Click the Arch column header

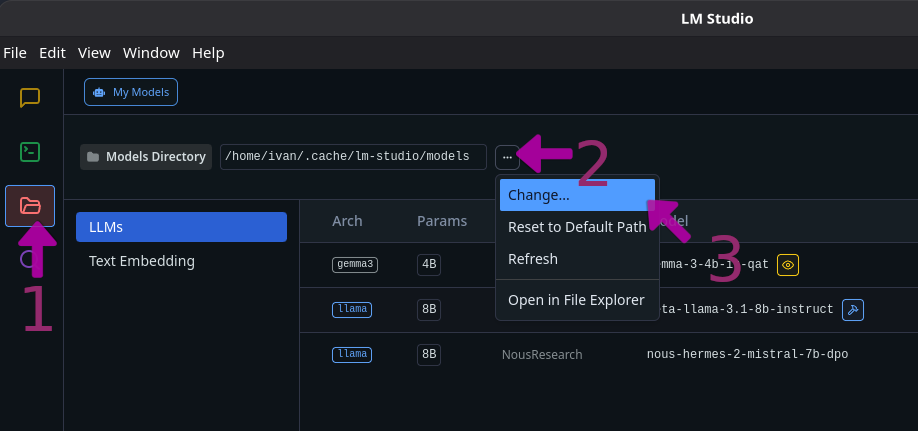(x=347, y=221)
